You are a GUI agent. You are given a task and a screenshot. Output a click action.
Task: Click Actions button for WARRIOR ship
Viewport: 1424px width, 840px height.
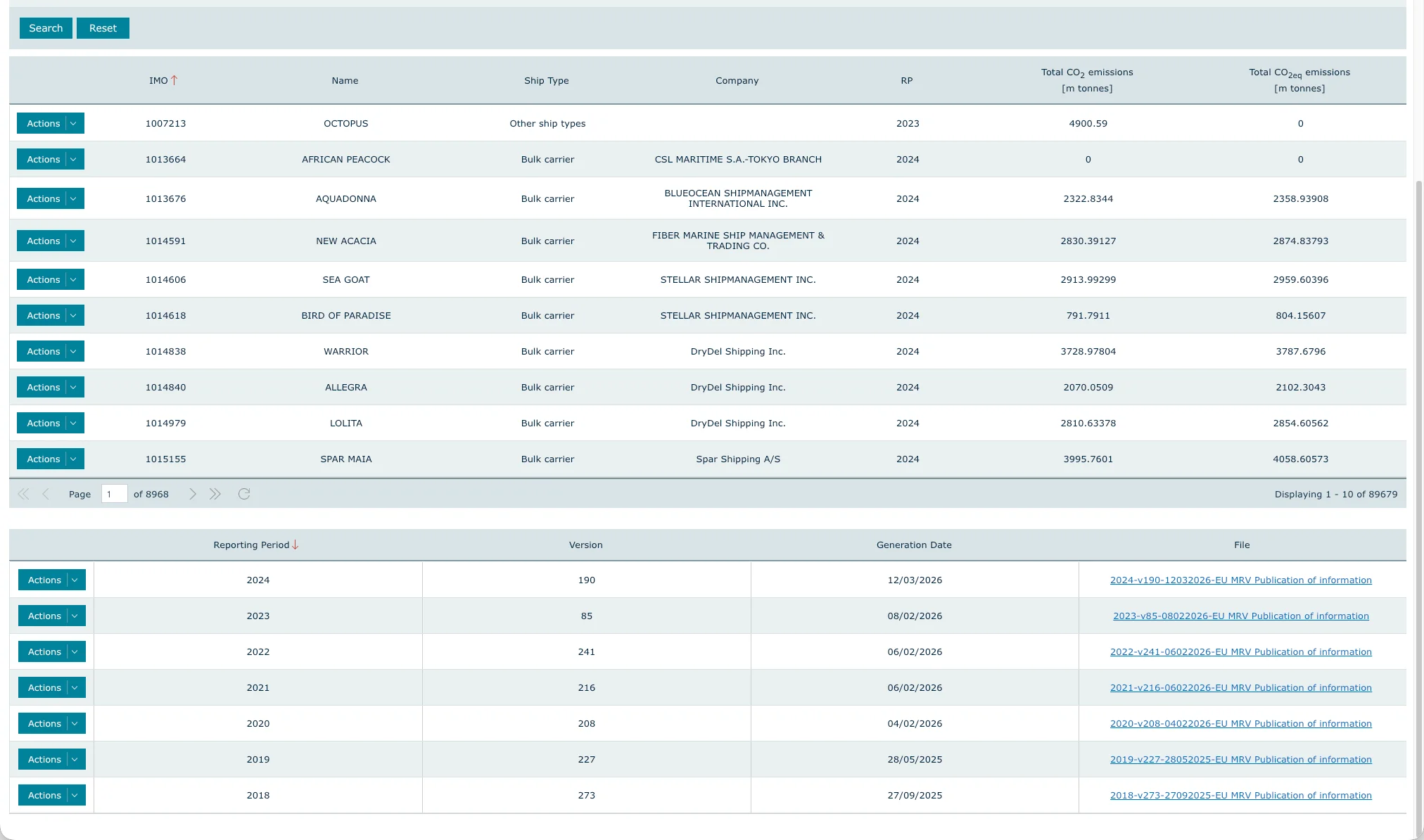tap(43, 351)
